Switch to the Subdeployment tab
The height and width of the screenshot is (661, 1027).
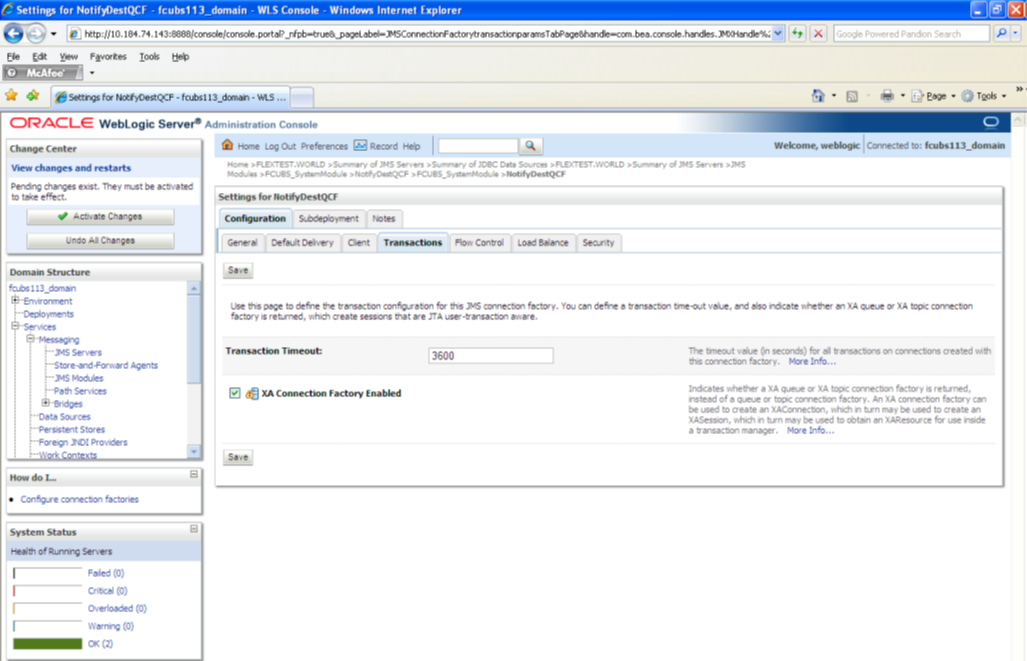(328, 219)
